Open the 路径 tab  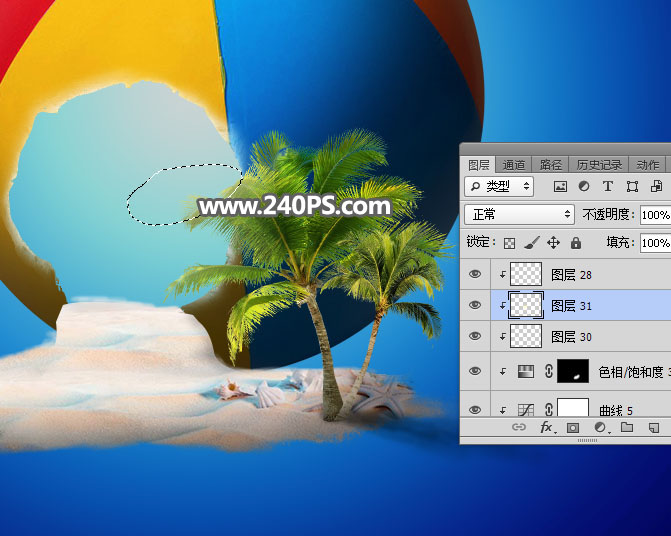point(550,165)
